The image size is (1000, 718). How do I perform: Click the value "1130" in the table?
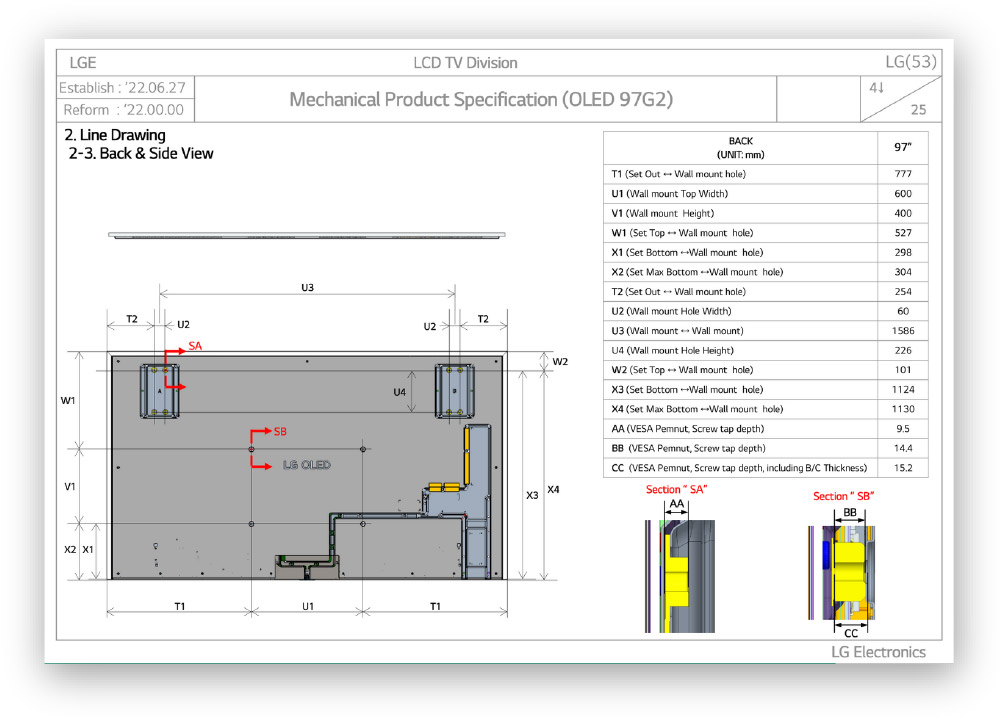pos(902,409)
